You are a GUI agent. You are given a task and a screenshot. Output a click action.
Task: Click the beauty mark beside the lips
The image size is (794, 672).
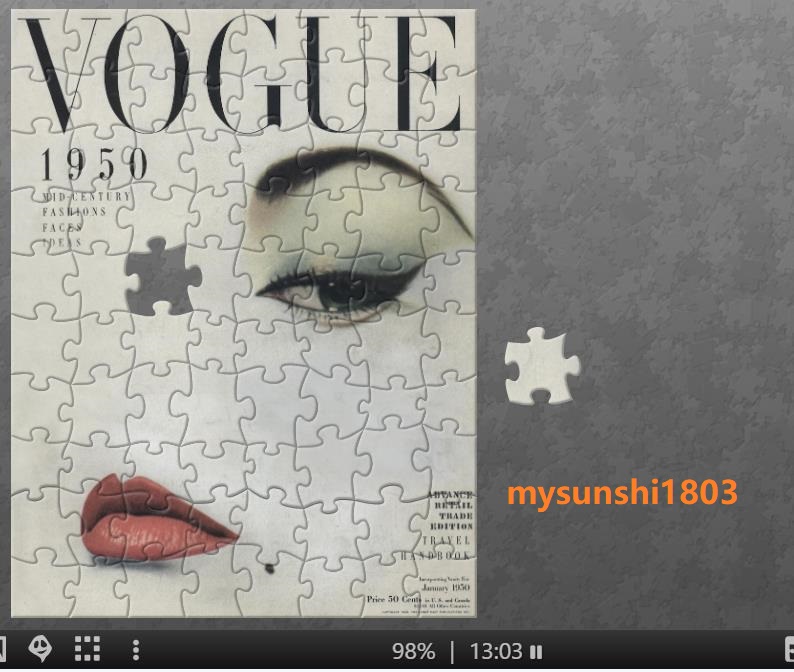click(x=268, y=569)
